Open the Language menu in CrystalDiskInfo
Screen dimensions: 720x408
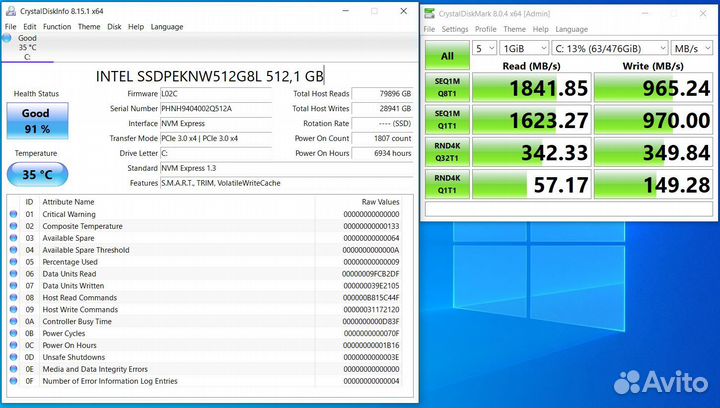(x=167, y=27)
